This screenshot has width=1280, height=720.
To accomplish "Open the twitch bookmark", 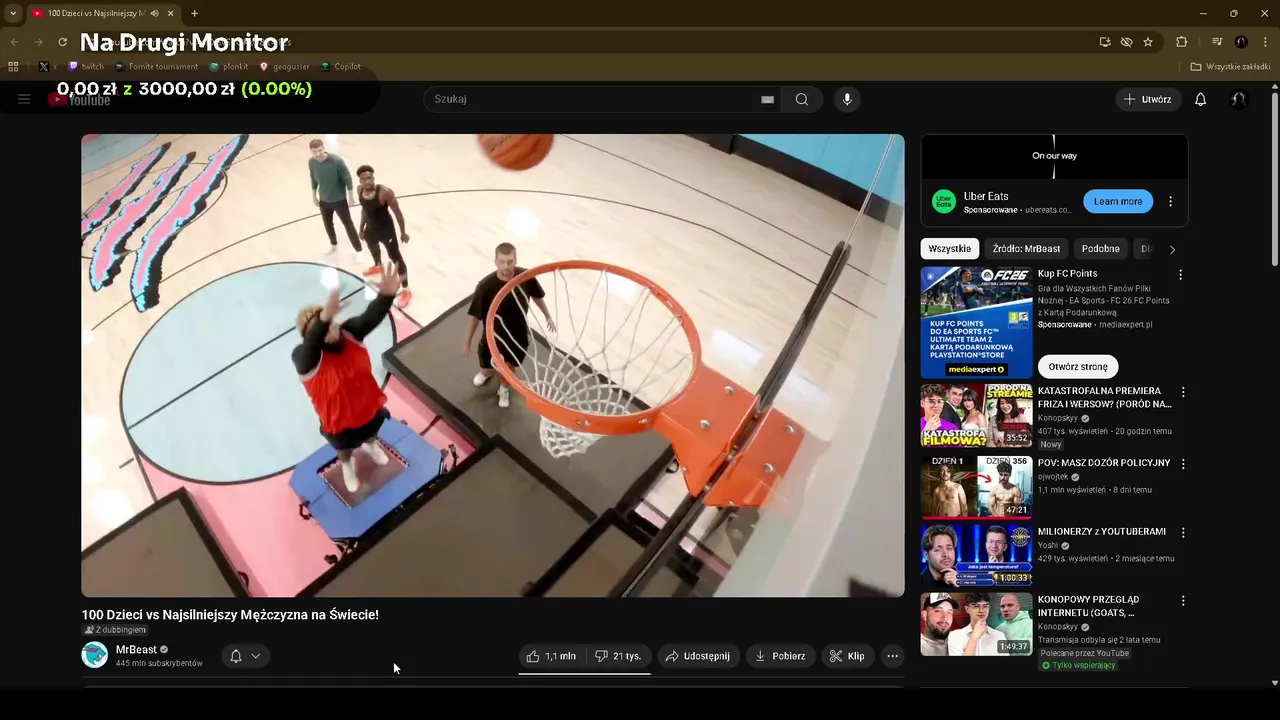I will click(86, 67).
